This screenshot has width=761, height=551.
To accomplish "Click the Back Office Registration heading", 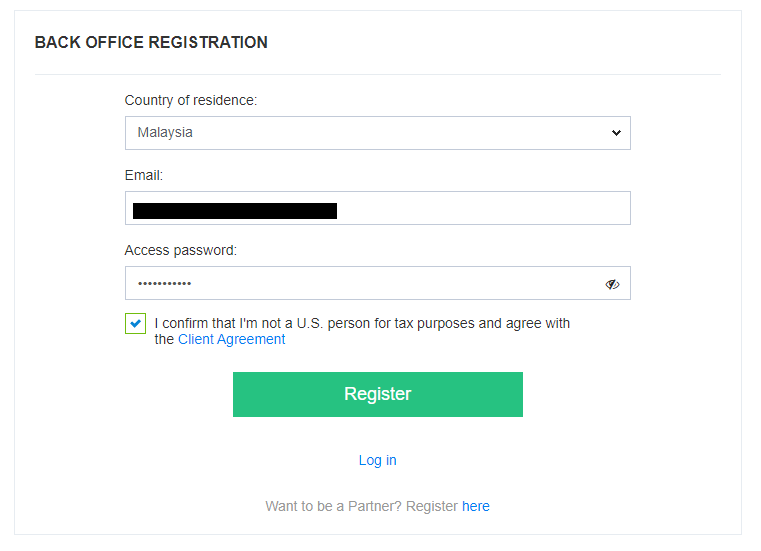I will click(151, 43).
